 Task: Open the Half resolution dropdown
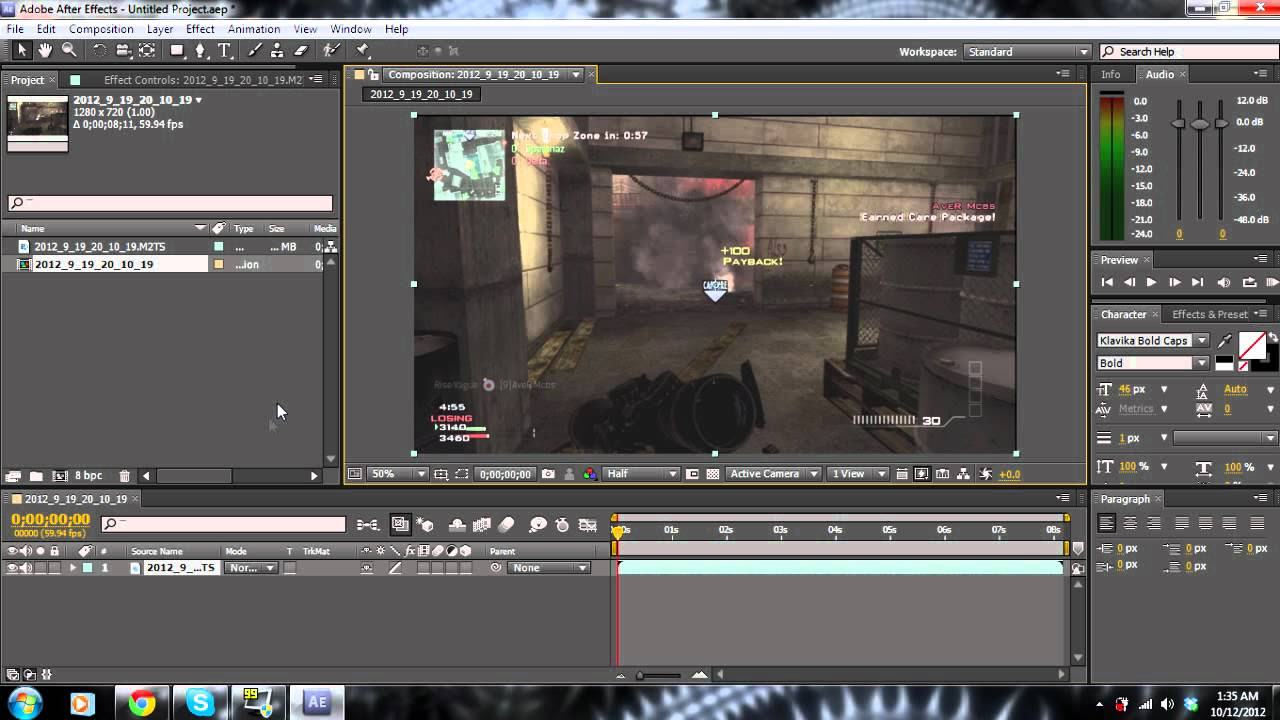tap(641, 474)
